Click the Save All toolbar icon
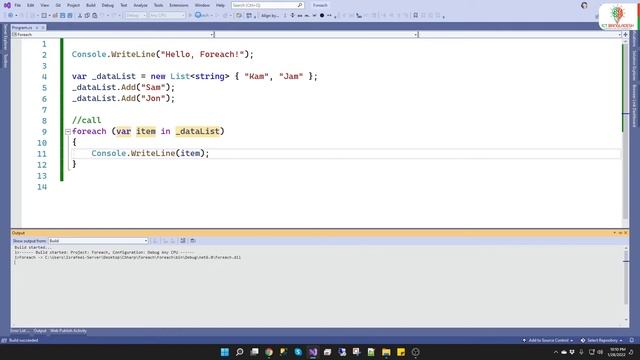 coord(70,16)
